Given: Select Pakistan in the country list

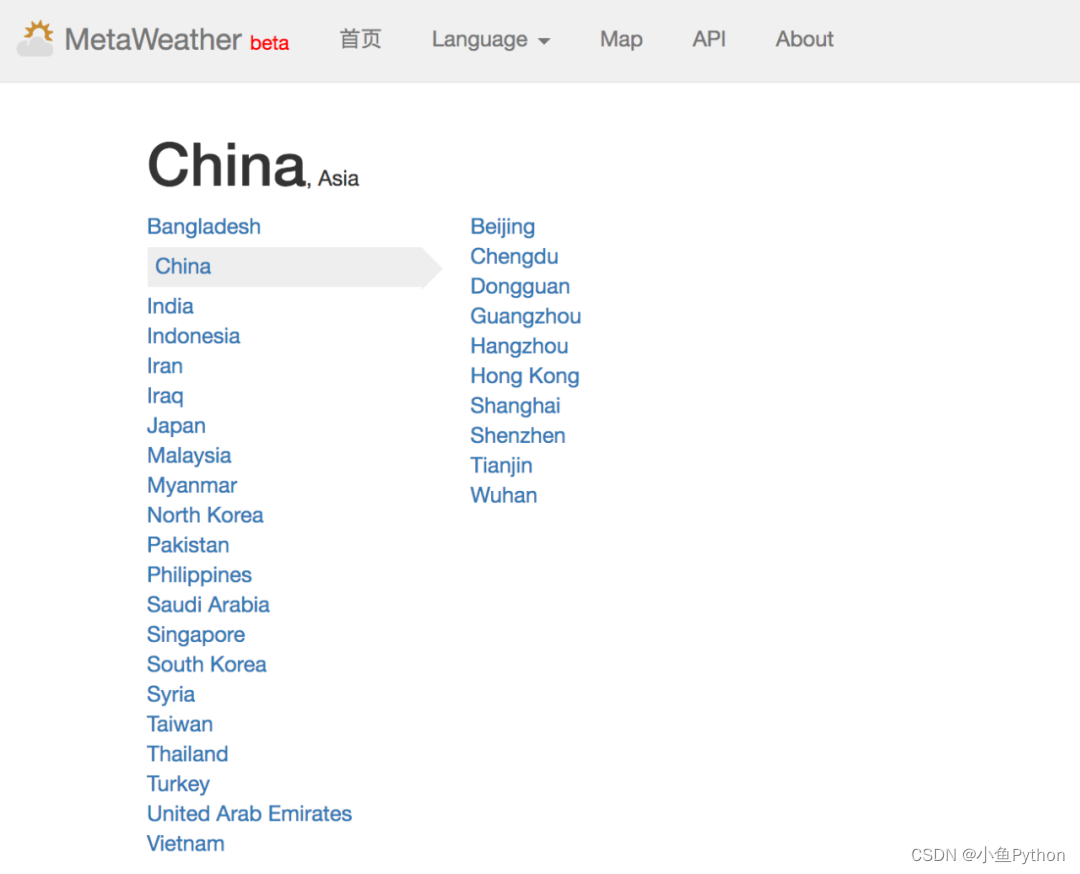Looking at the screenshot, I should tap(188, 545).
